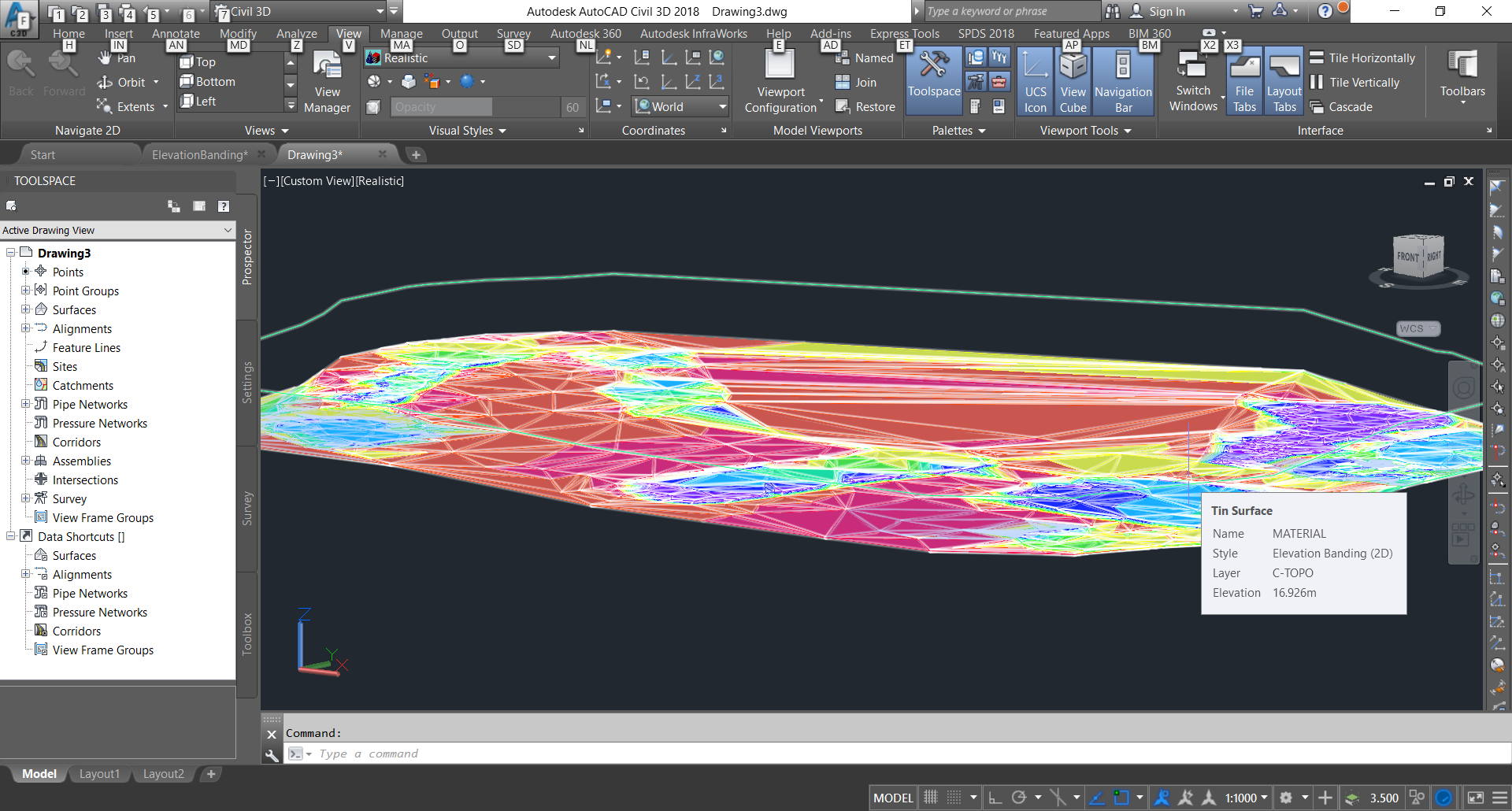The width and height of the screenshot is (1512, 811).
Task: Expand the Surfaces node in Toolspace
Action: click(26, 309)
